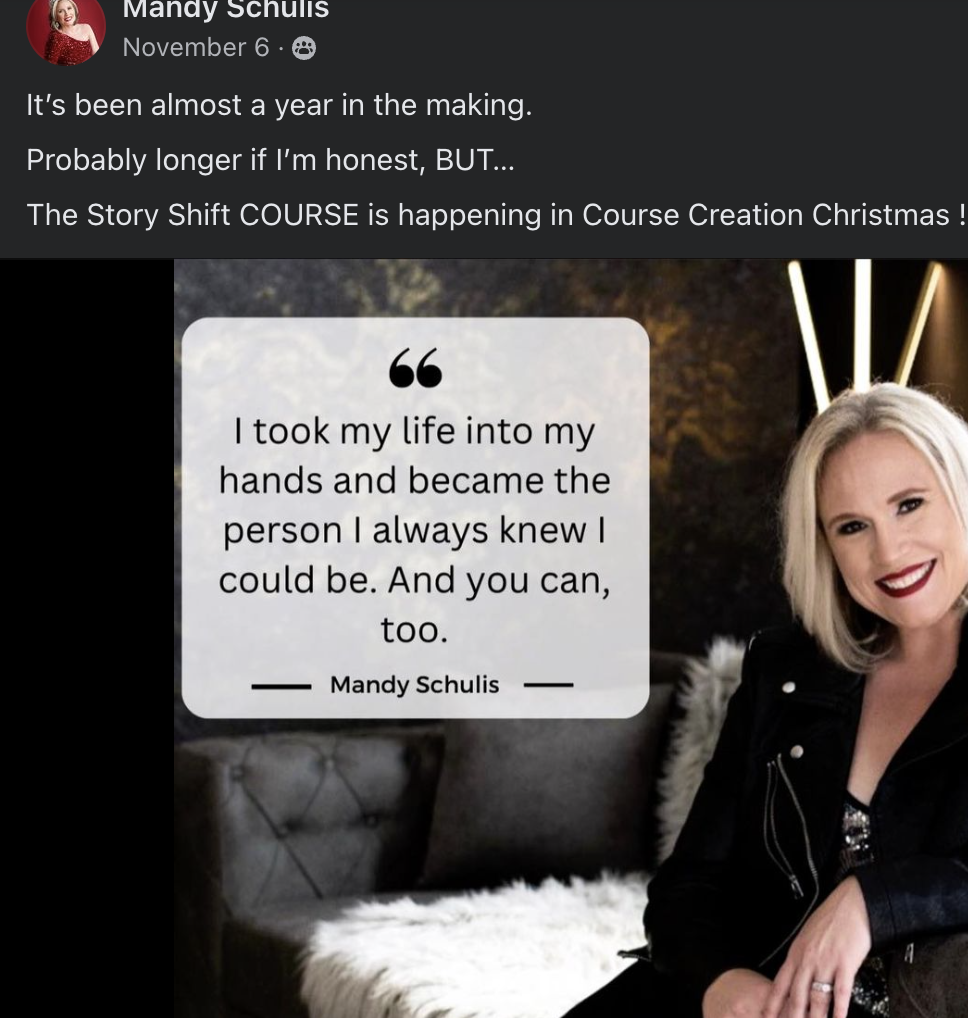The image size is (968, 1018).
Task: Click the dash line right of signature
Action: [x=549, y=685]
